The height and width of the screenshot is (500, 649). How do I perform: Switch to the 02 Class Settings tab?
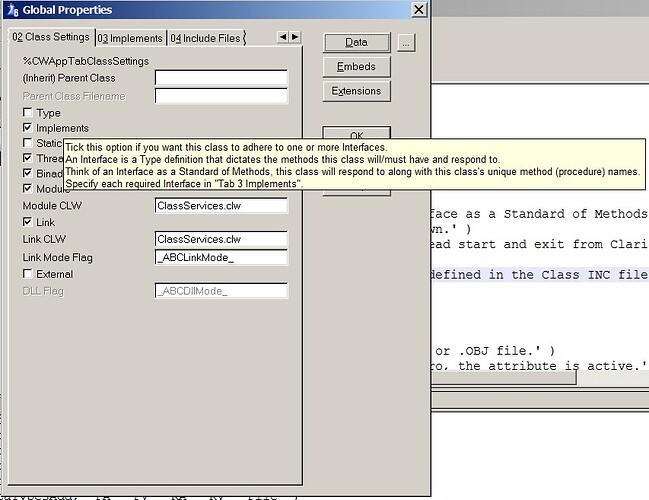coord(50,38)
